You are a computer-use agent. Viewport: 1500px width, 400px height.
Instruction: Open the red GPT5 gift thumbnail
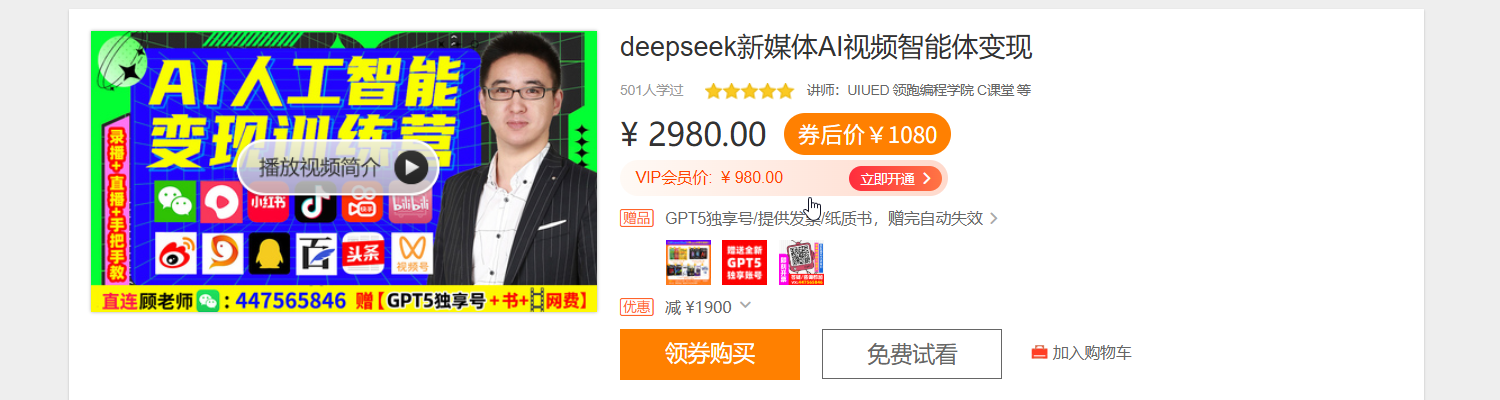(744, 263)
